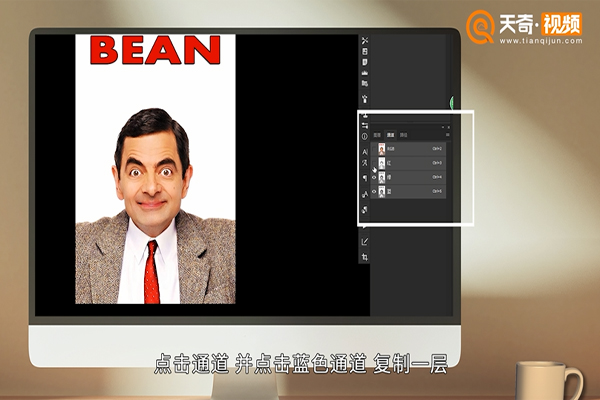The width and height of the screenshot is (600, 400).
Task: Open the Channels panel flyout menu
Action: tap(448, 135)
